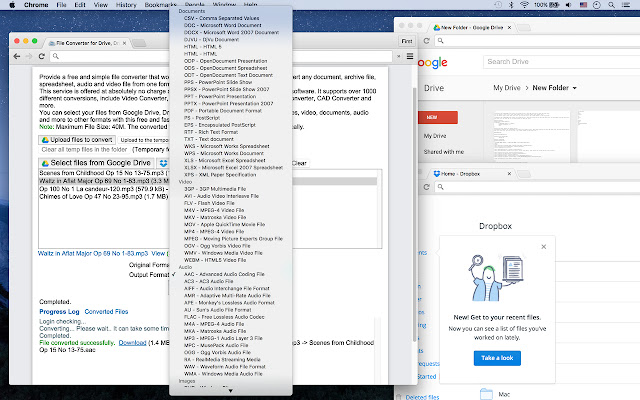640x400 pixels.
Task: Click Upload files to convert button
Action: click(77, 140)
